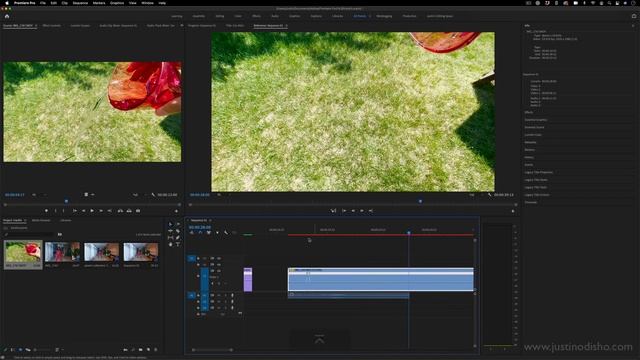Click the Home icon below the menu bar
This screenshot has width=640, height=360.
7,16
